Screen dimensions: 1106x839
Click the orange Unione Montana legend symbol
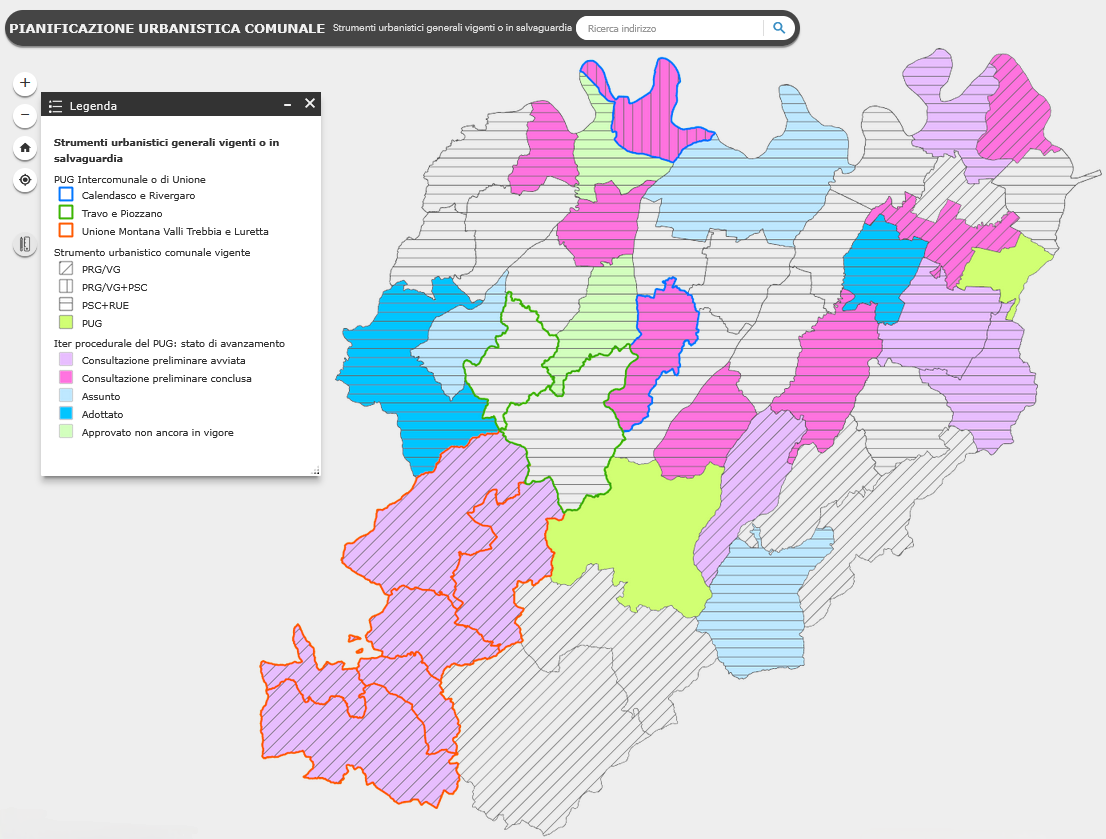click(x=66, y=231)
